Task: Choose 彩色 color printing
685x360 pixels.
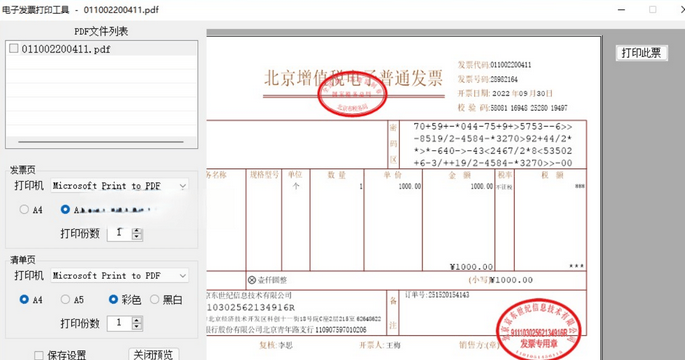Action: pyautogui.click(x=113, y=300)
